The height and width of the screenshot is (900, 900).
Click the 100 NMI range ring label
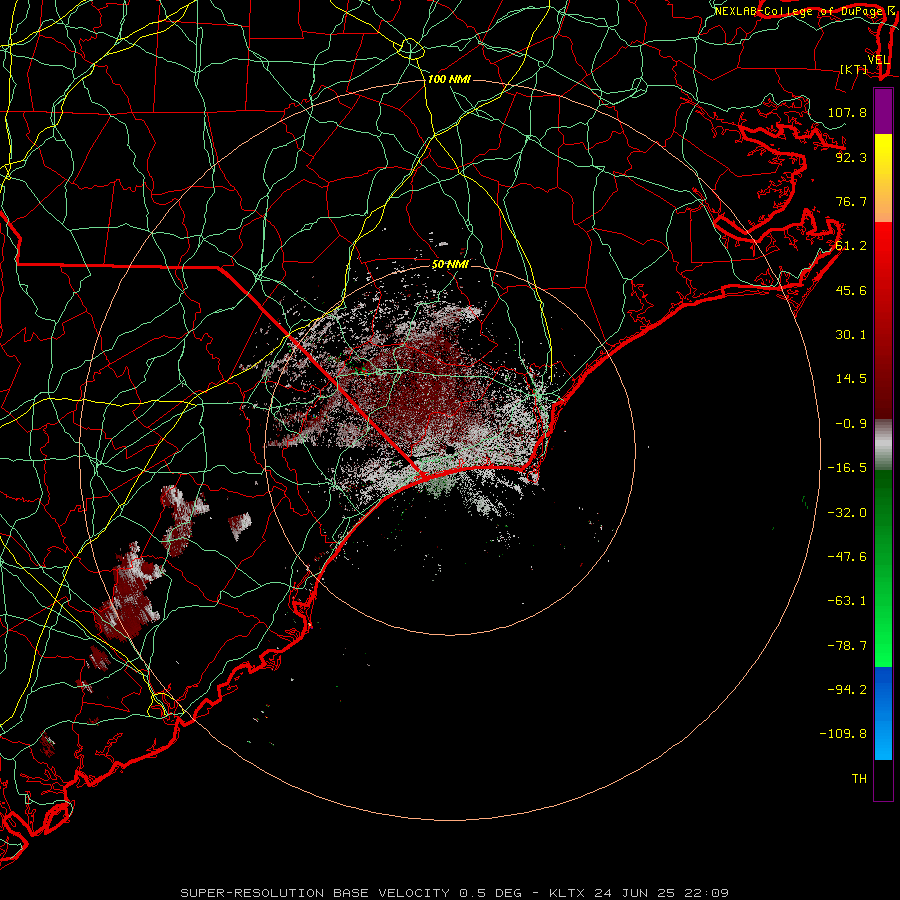(x=449, y=79)
